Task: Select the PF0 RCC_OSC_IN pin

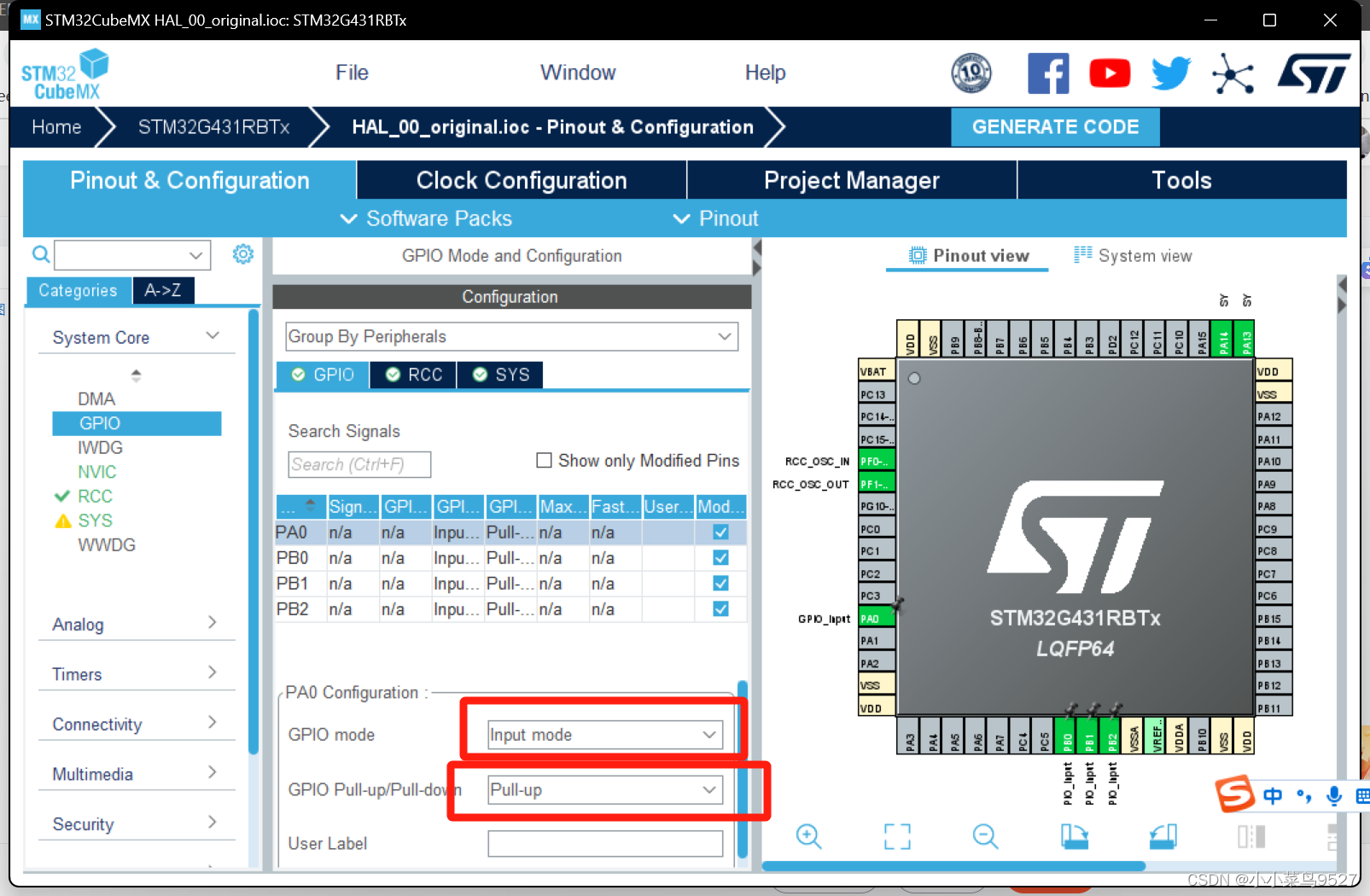Action: [876, 461]
